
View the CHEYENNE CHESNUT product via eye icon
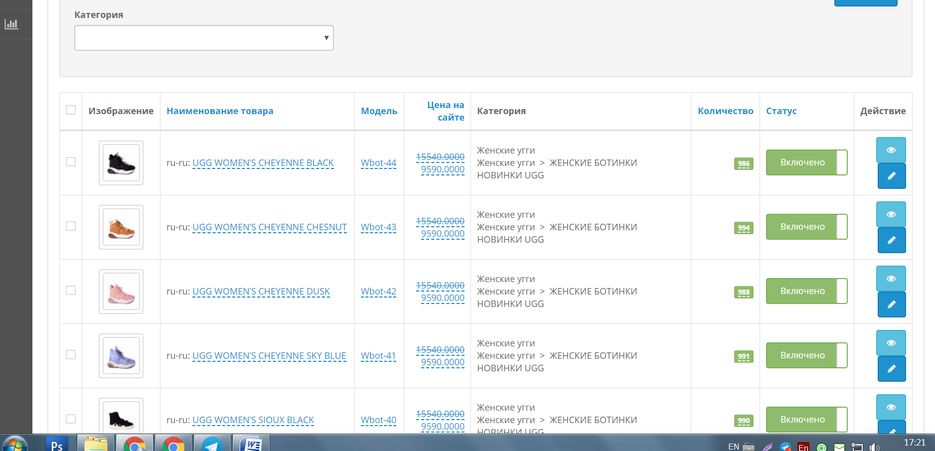click(x=891, y=214)
